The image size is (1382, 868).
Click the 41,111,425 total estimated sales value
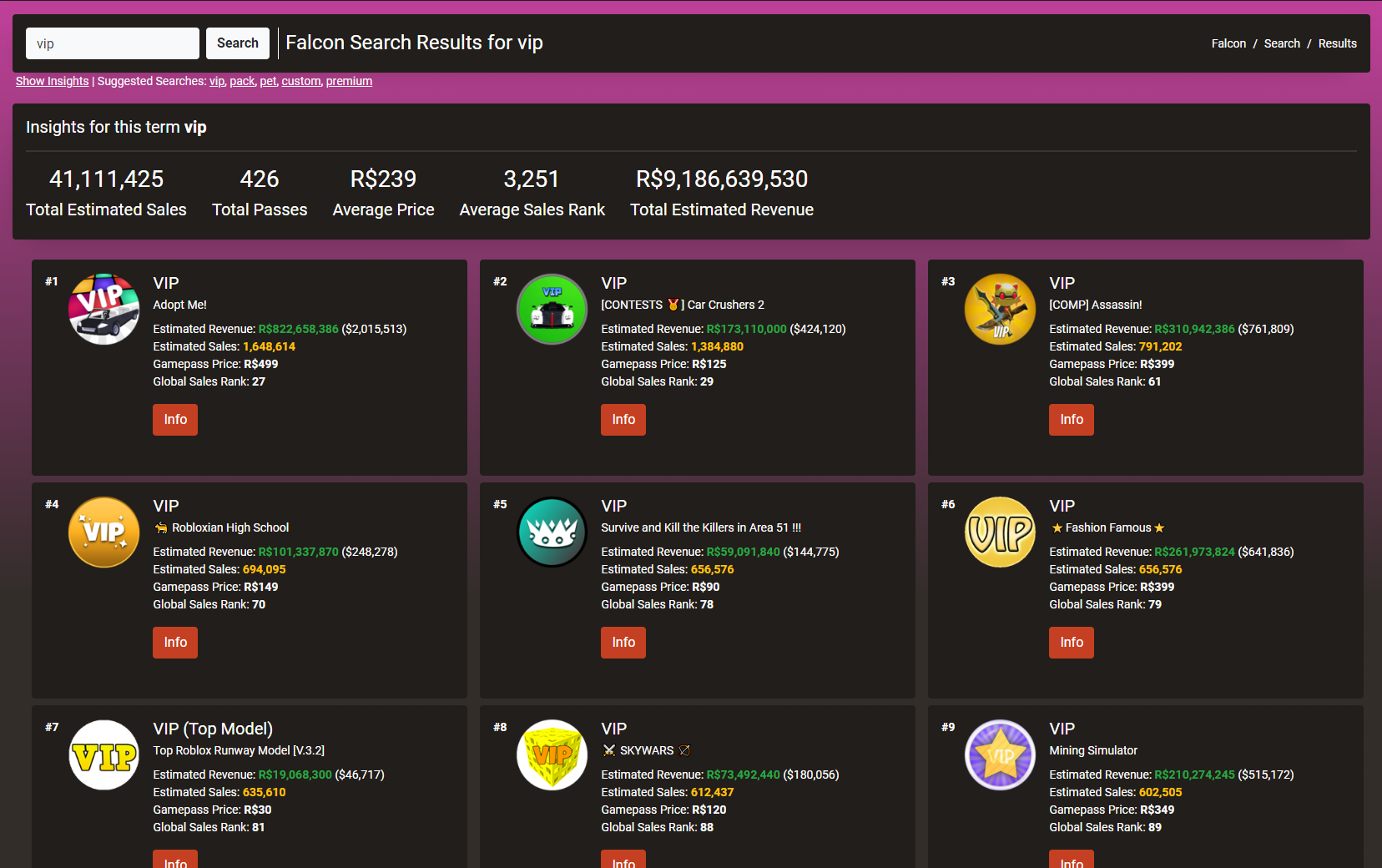click(x=106, y=179)
